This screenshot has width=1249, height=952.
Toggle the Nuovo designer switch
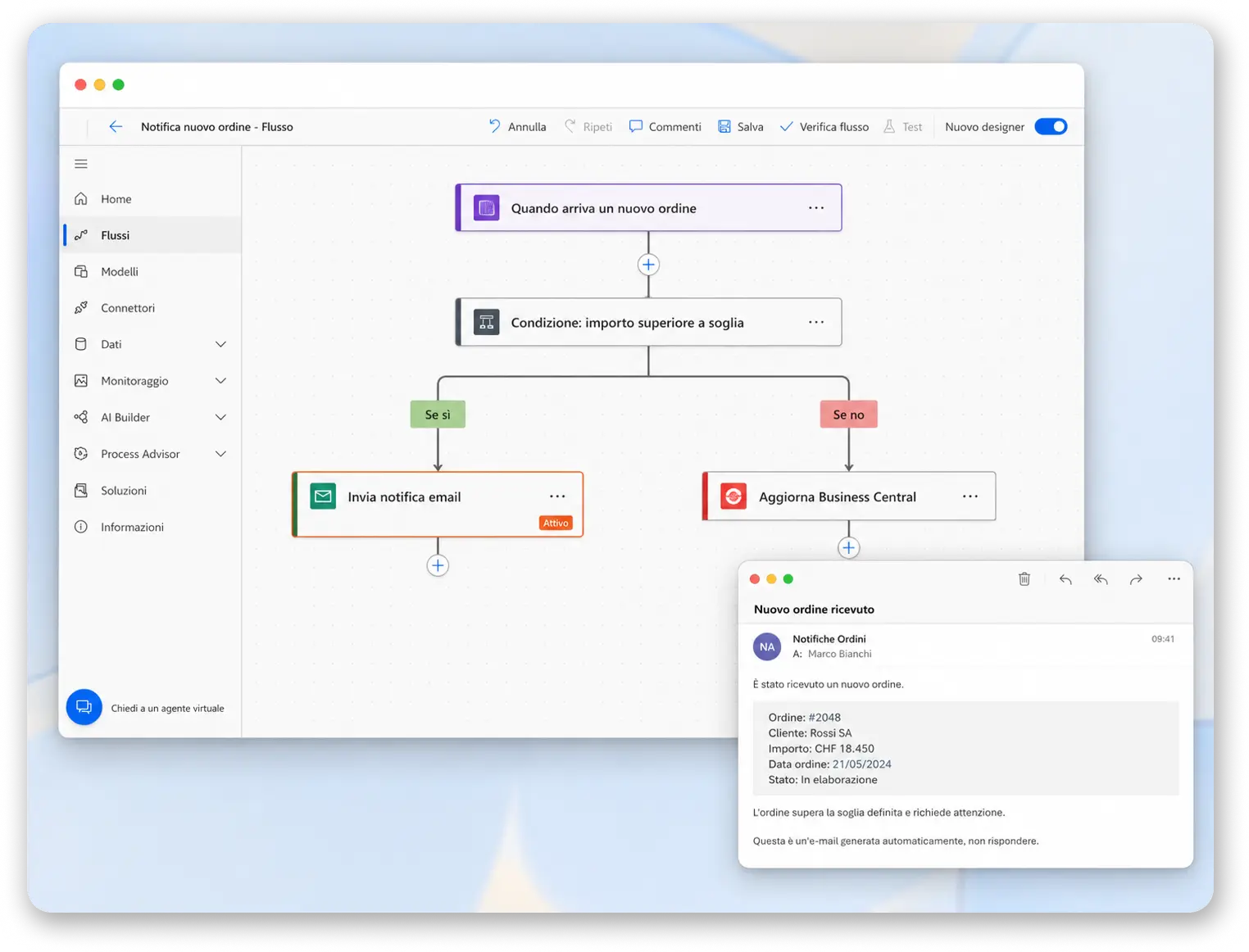[x=1051, y=126]
